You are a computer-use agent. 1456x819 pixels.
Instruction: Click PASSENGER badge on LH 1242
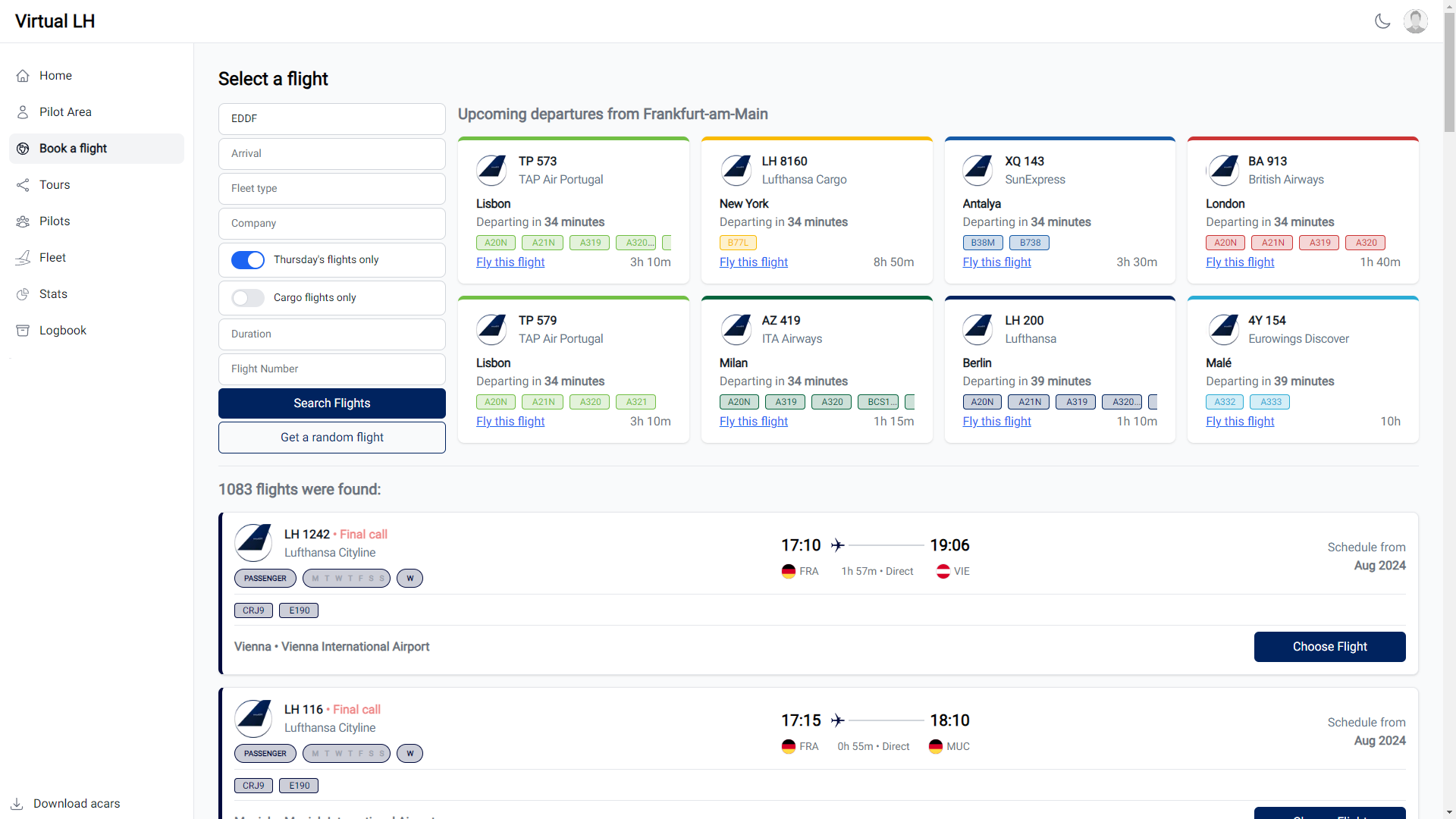[x=265, y=579]
